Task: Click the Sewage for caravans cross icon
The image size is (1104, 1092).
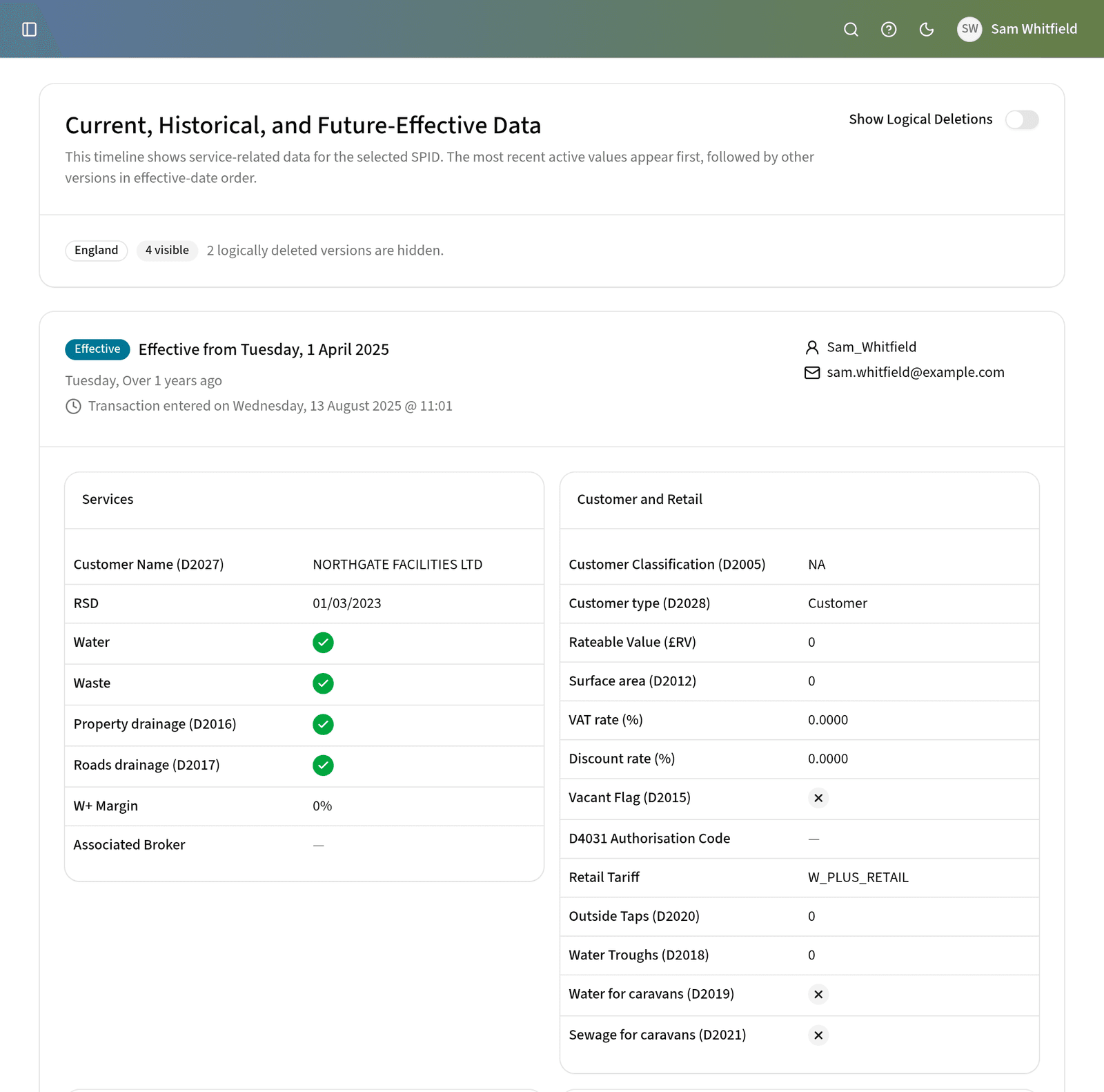Action: (818, 1035)
